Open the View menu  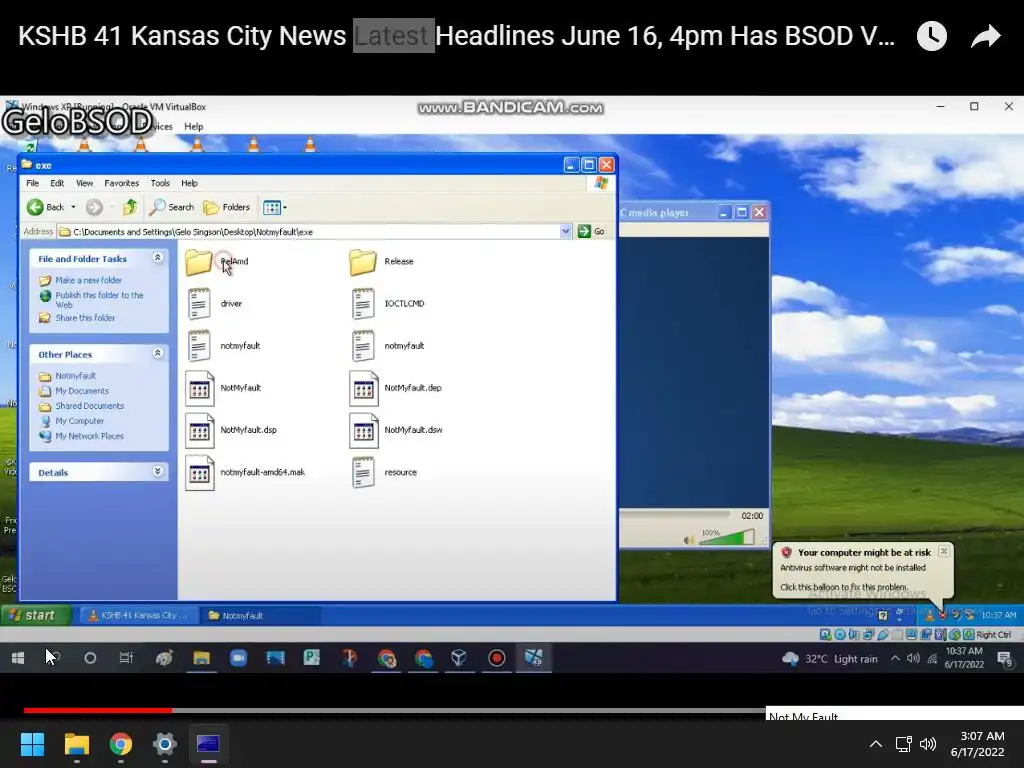point(84,183)
